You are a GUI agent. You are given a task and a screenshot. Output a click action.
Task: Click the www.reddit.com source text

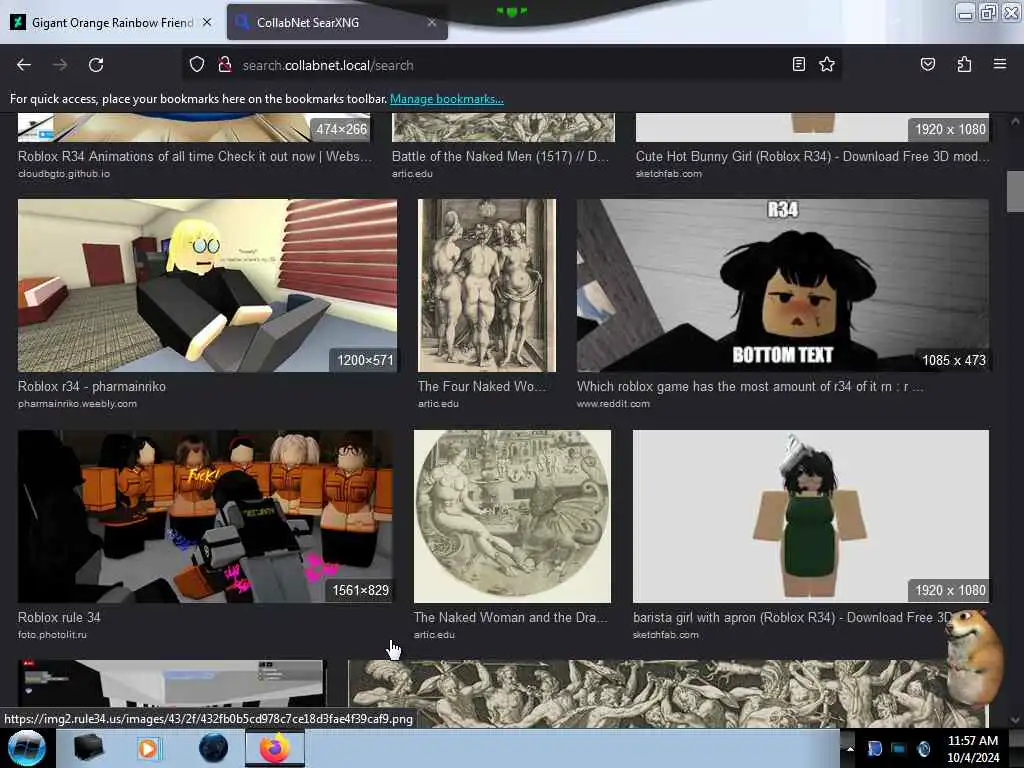[x=613, y=404]
